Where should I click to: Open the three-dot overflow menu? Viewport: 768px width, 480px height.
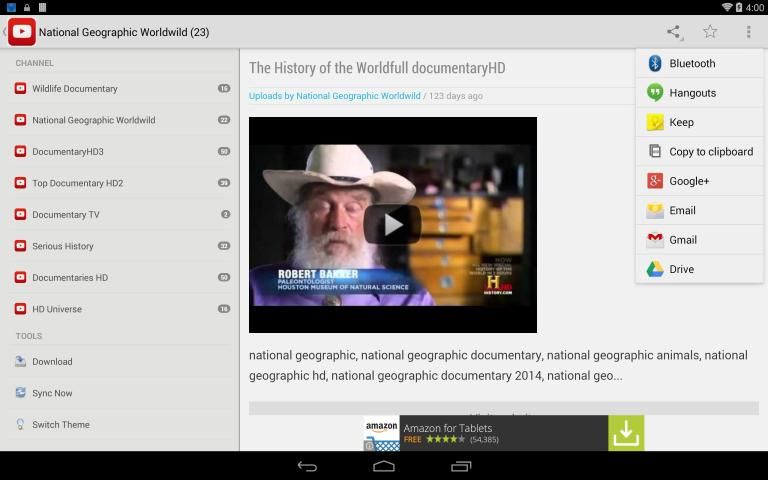[x=748, y=32]
